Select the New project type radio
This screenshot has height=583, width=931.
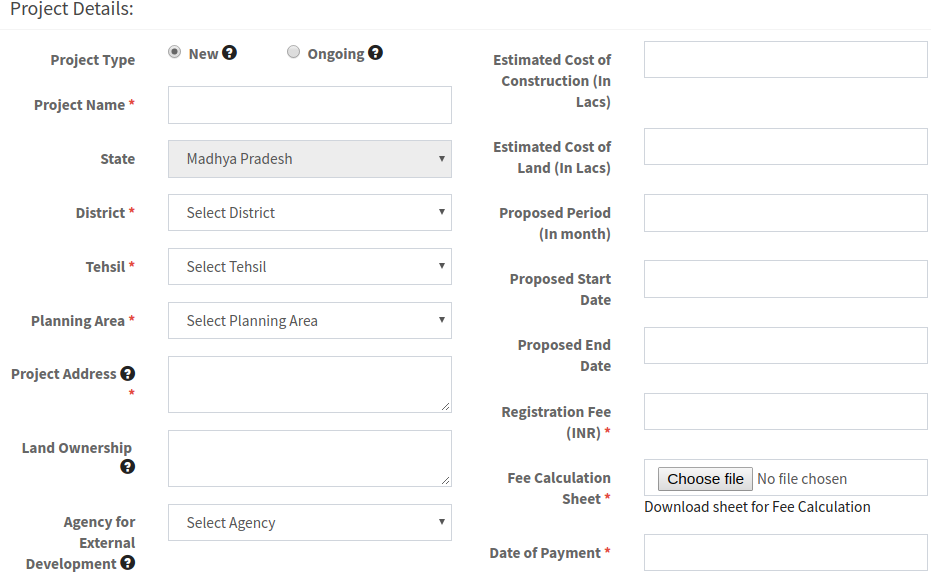tap(175, 52)
